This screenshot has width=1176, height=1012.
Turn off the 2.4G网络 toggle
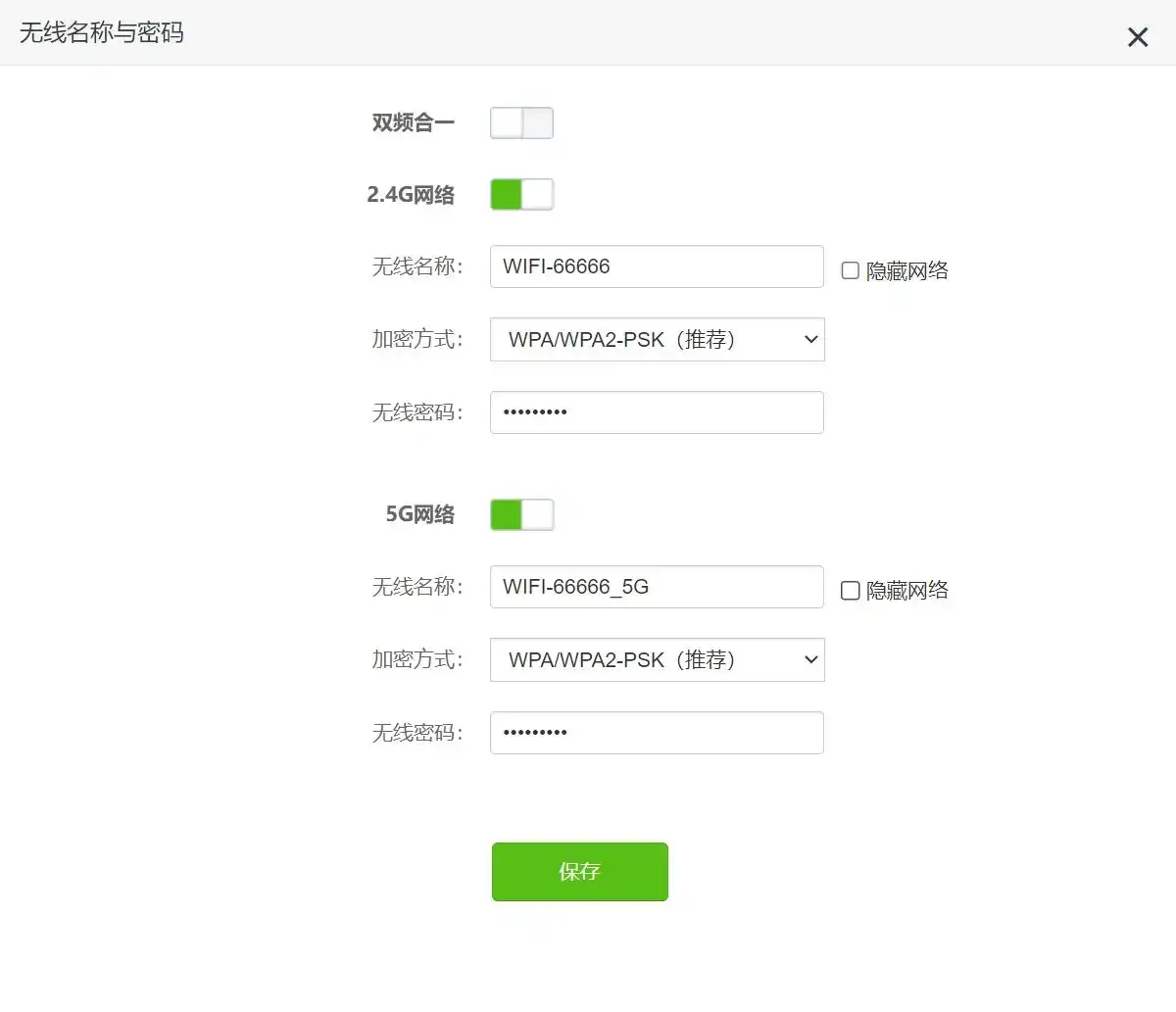tap(521, 195)
